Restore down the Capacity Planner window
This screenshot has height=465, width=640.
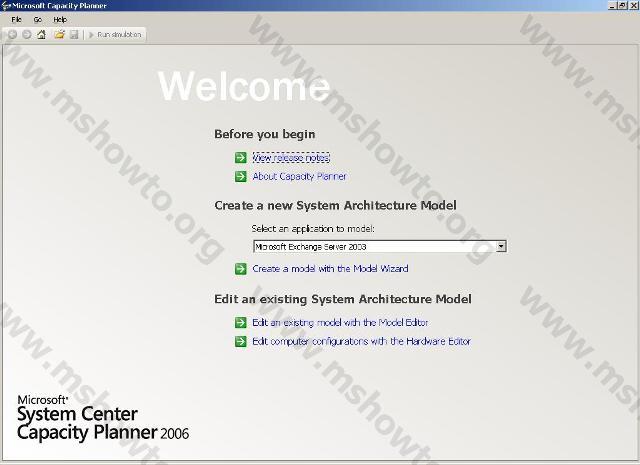coord(622,5)
